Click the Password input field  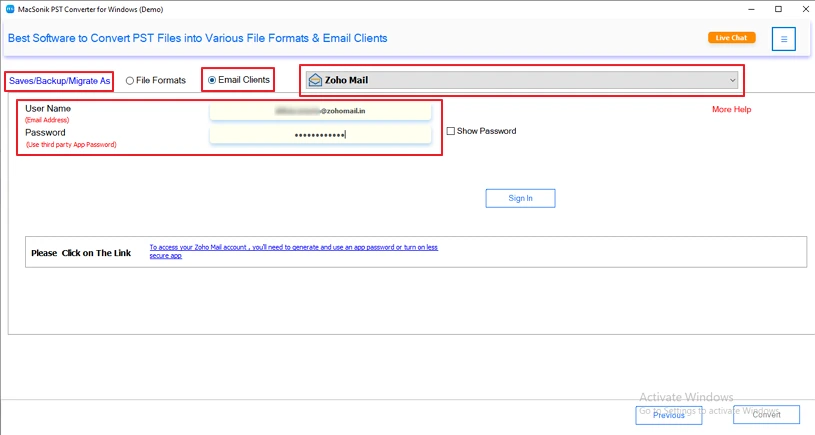coord(320,135)
